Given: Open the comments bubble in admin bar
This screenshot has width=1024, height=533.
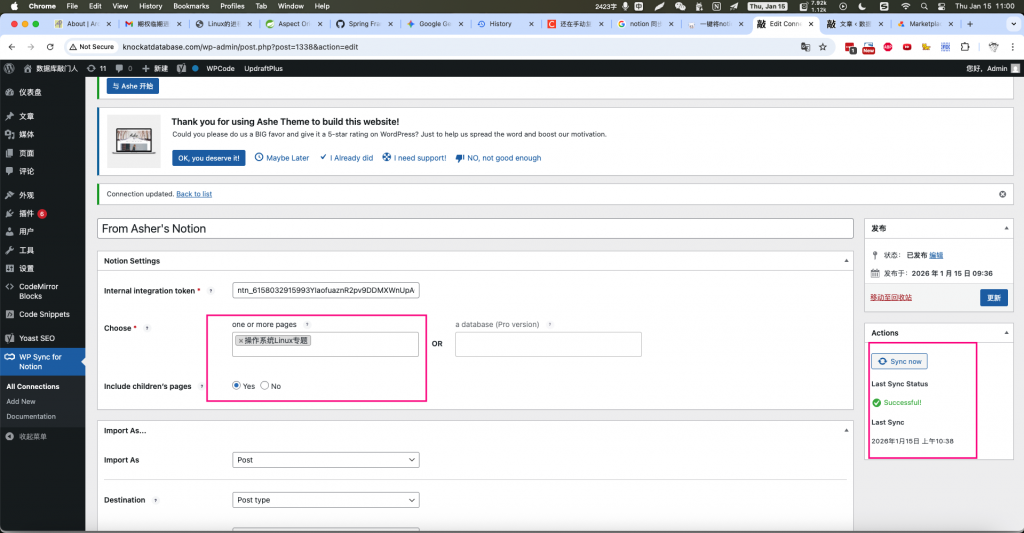Looking at the screenshot, I should pos(123,68).
